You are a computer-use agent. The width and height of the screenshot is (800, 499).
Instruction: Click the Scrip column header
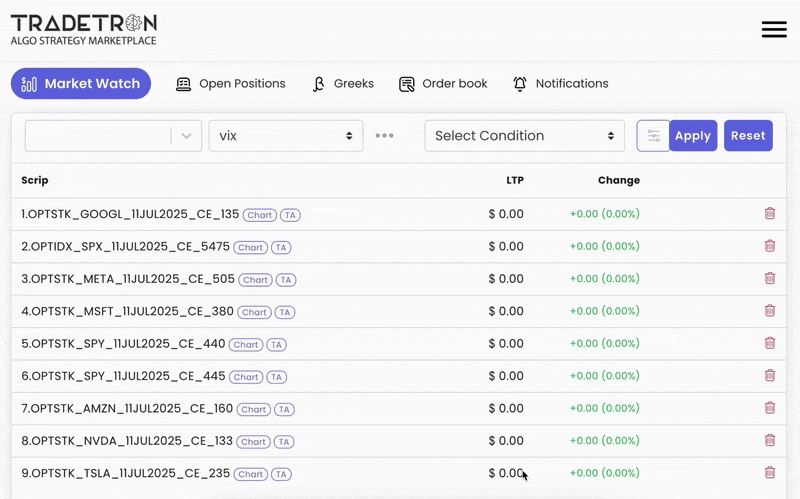tap(35, 180)
